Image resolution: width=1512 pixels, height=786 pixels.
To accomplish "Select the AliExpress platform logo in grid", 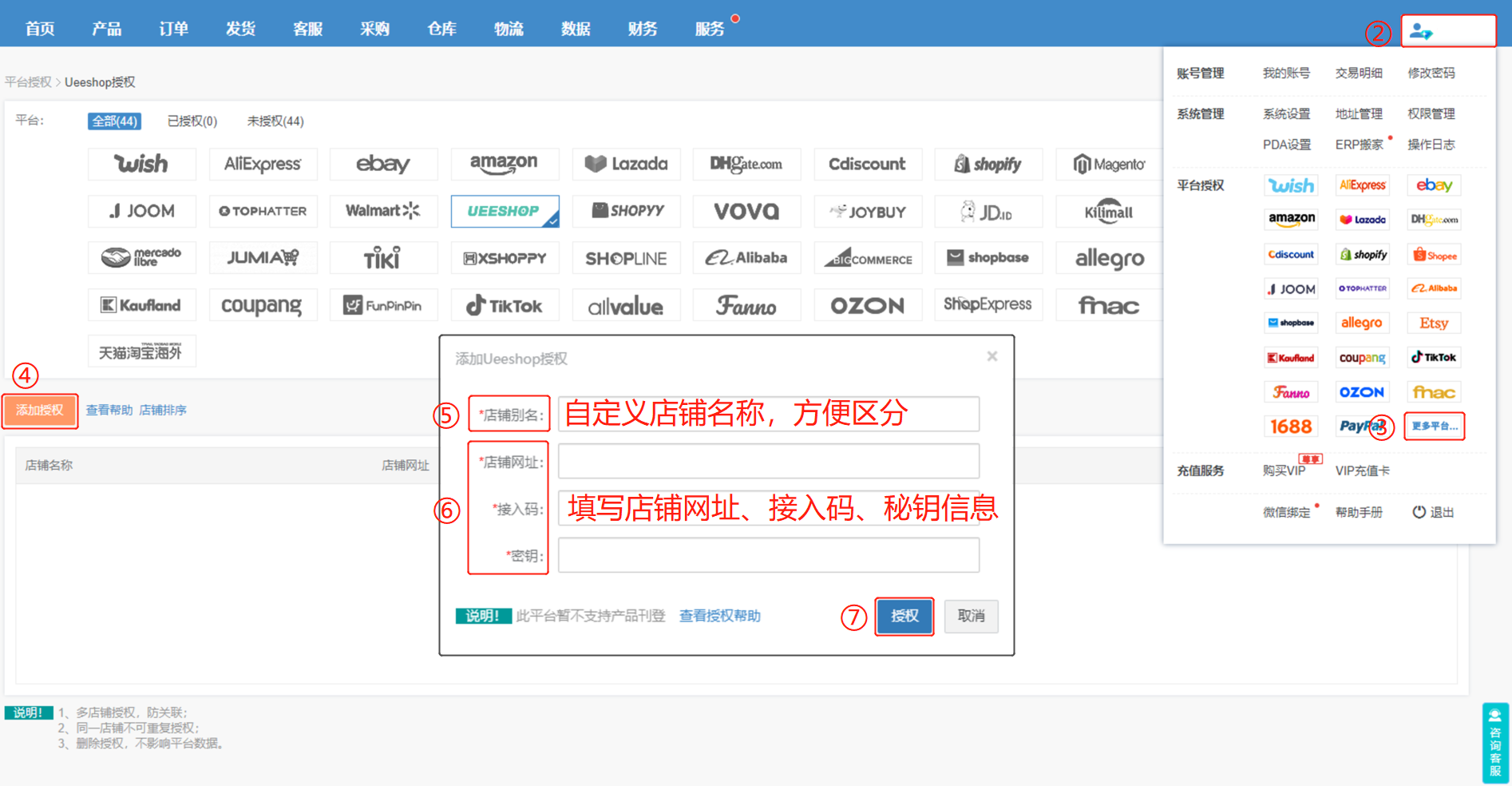I will tap(263, 164).
